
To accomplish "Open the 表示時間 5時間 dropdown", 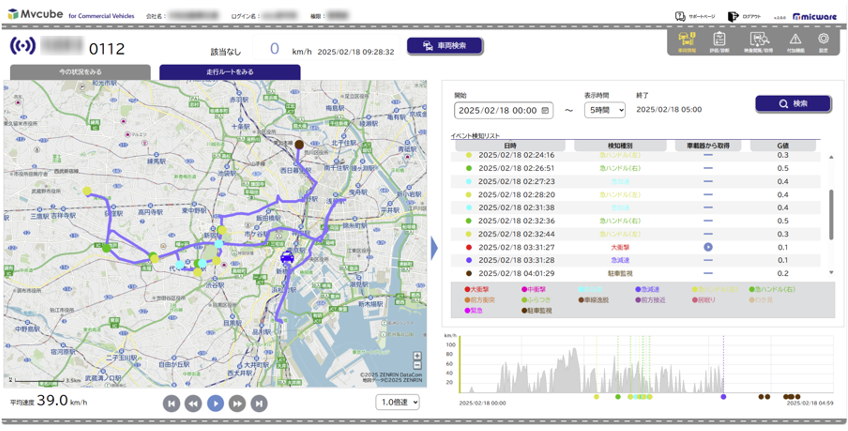I will pyautogui.click(x=605, y=110).
